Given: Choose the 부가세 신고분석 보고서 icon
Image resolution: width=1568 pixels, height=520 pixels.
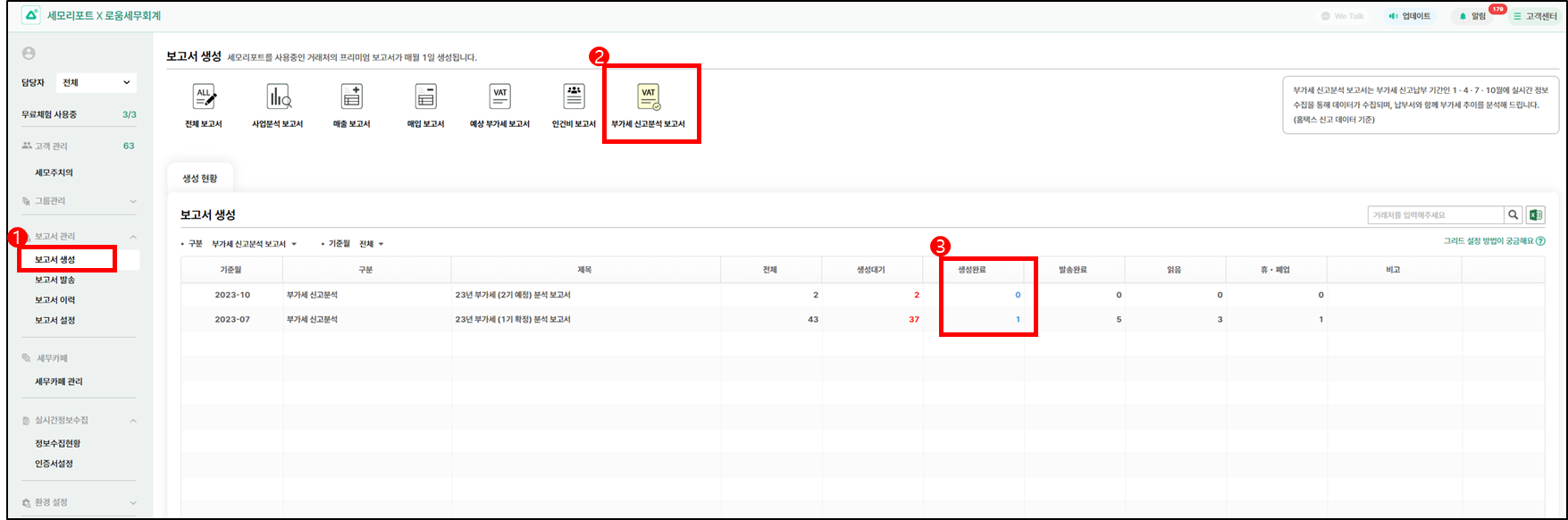Looking at the screenshot, I should coord(649,96).
